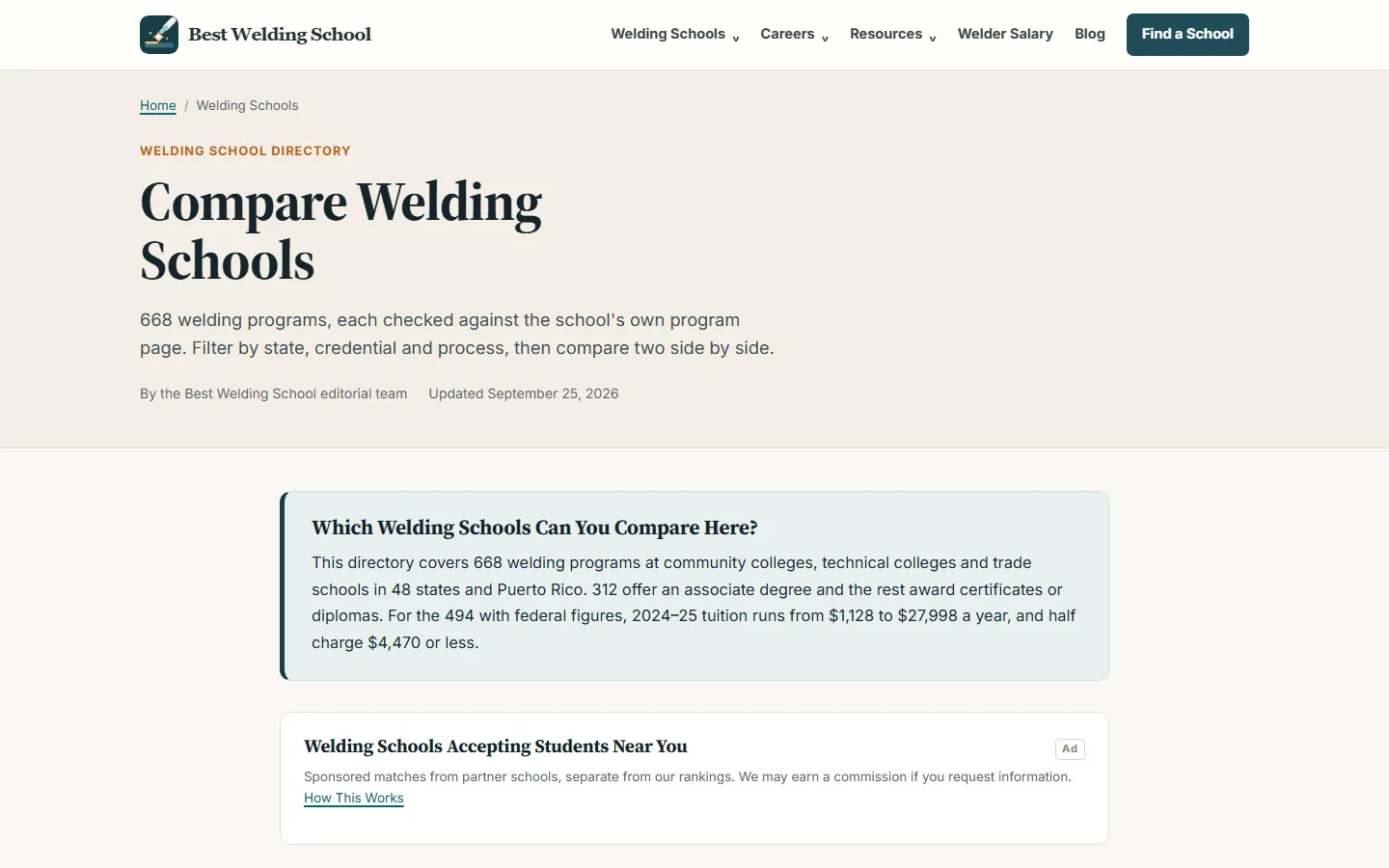Viewport: 1389px width, 868px height.
Task: Click the Best Welding School logo icon
Action: pyautogui.click(x=159, y=35)
